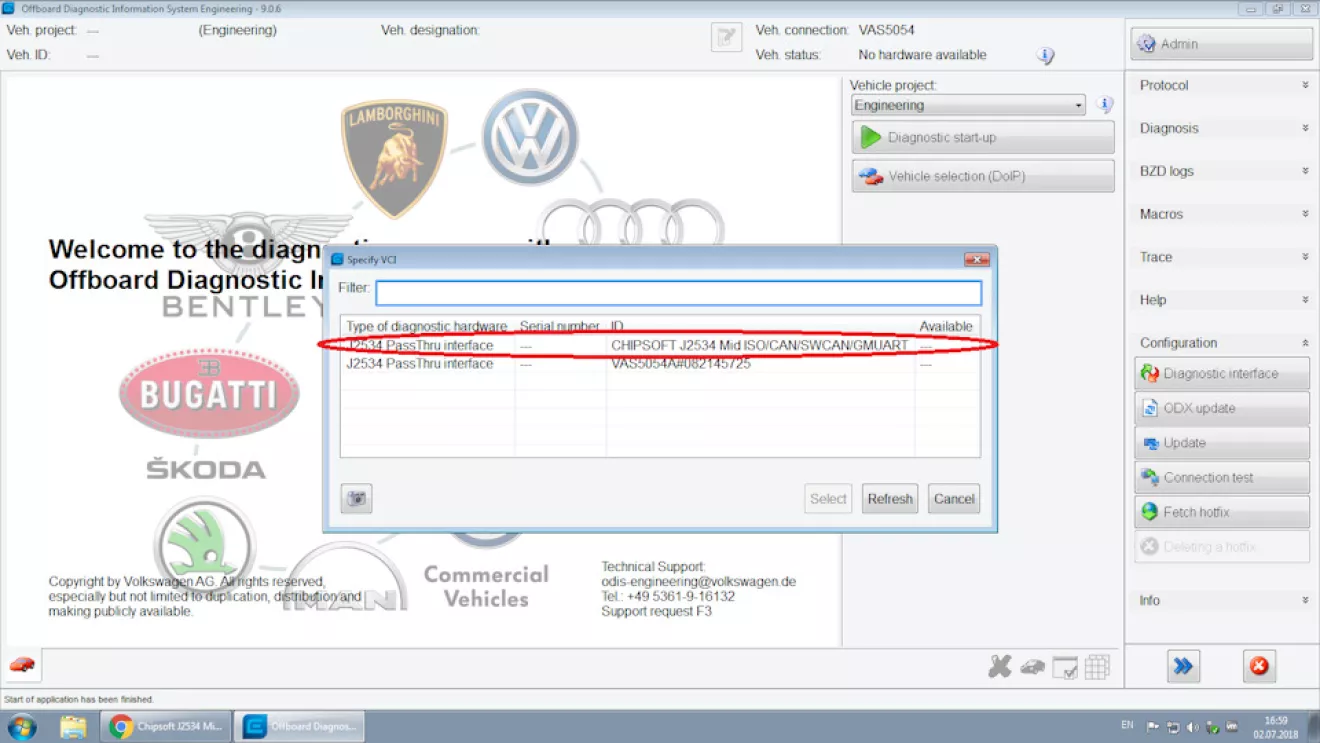Expand the BZD logs section
Image resolution: width=1320 pixels, height=743 pixels.
1224,172
